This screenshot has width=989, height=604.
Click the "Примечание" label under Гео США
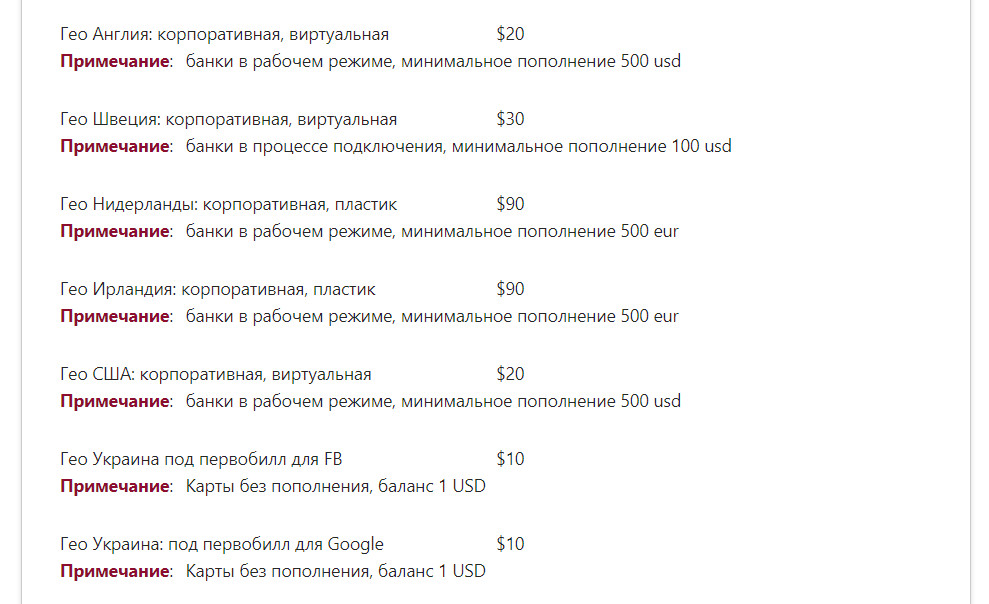click(116, 402)
